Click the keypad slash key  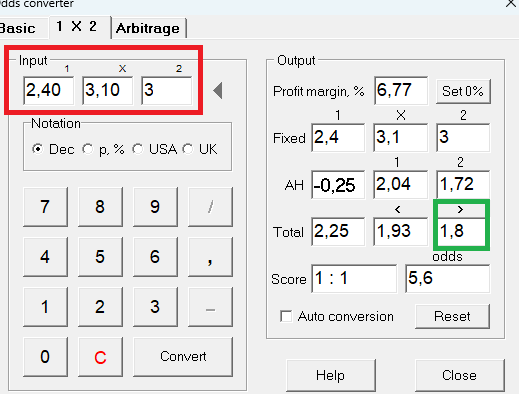click(x=210, y=207)
